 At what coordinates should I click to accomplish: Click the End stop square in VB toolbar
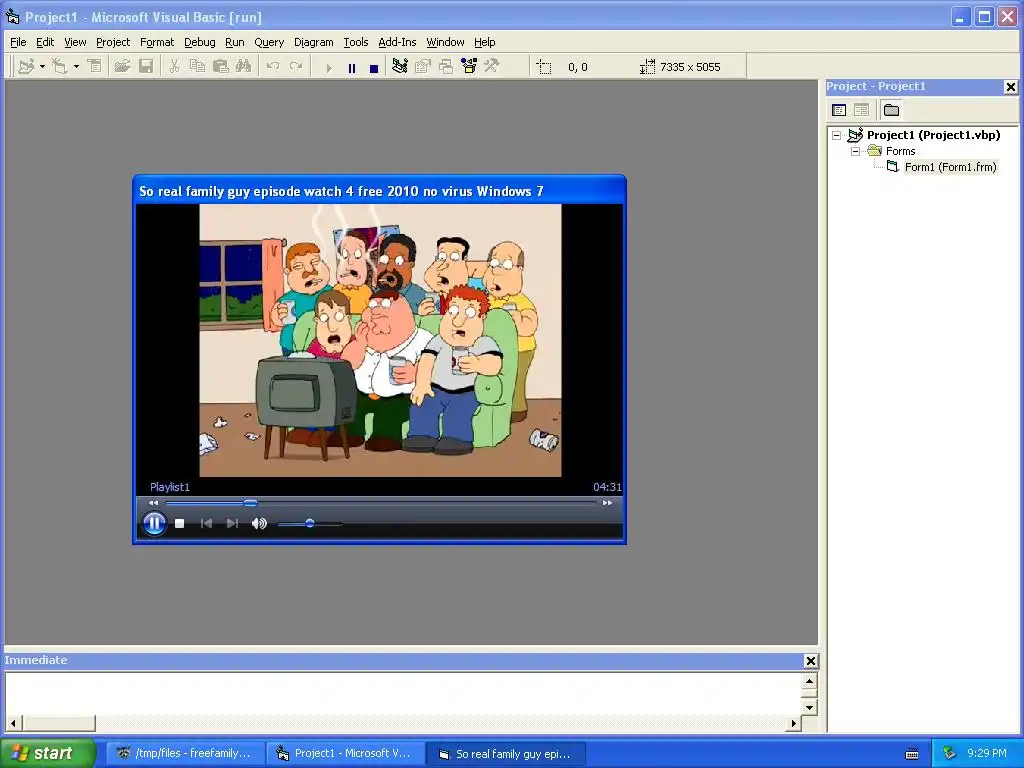(374, 67)
